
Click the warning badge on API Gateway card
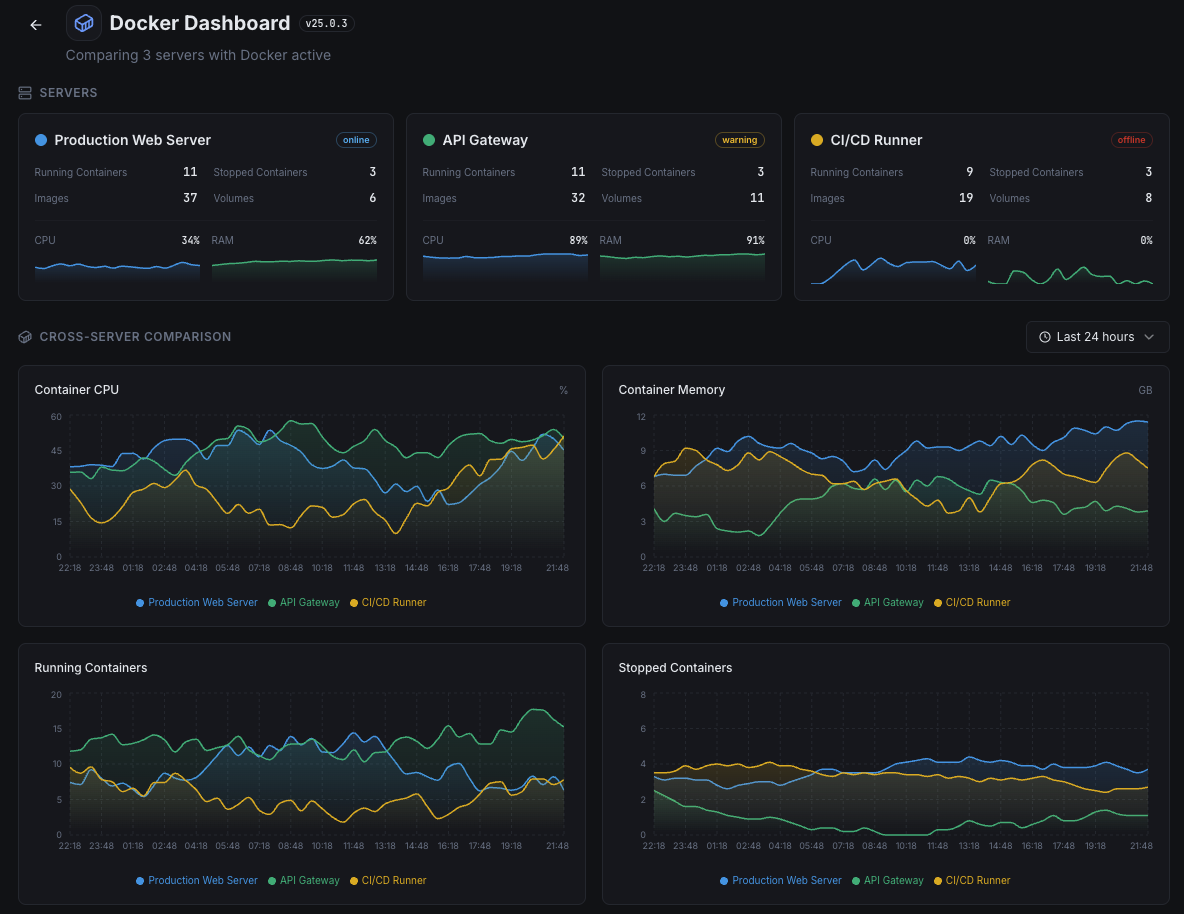739,140
